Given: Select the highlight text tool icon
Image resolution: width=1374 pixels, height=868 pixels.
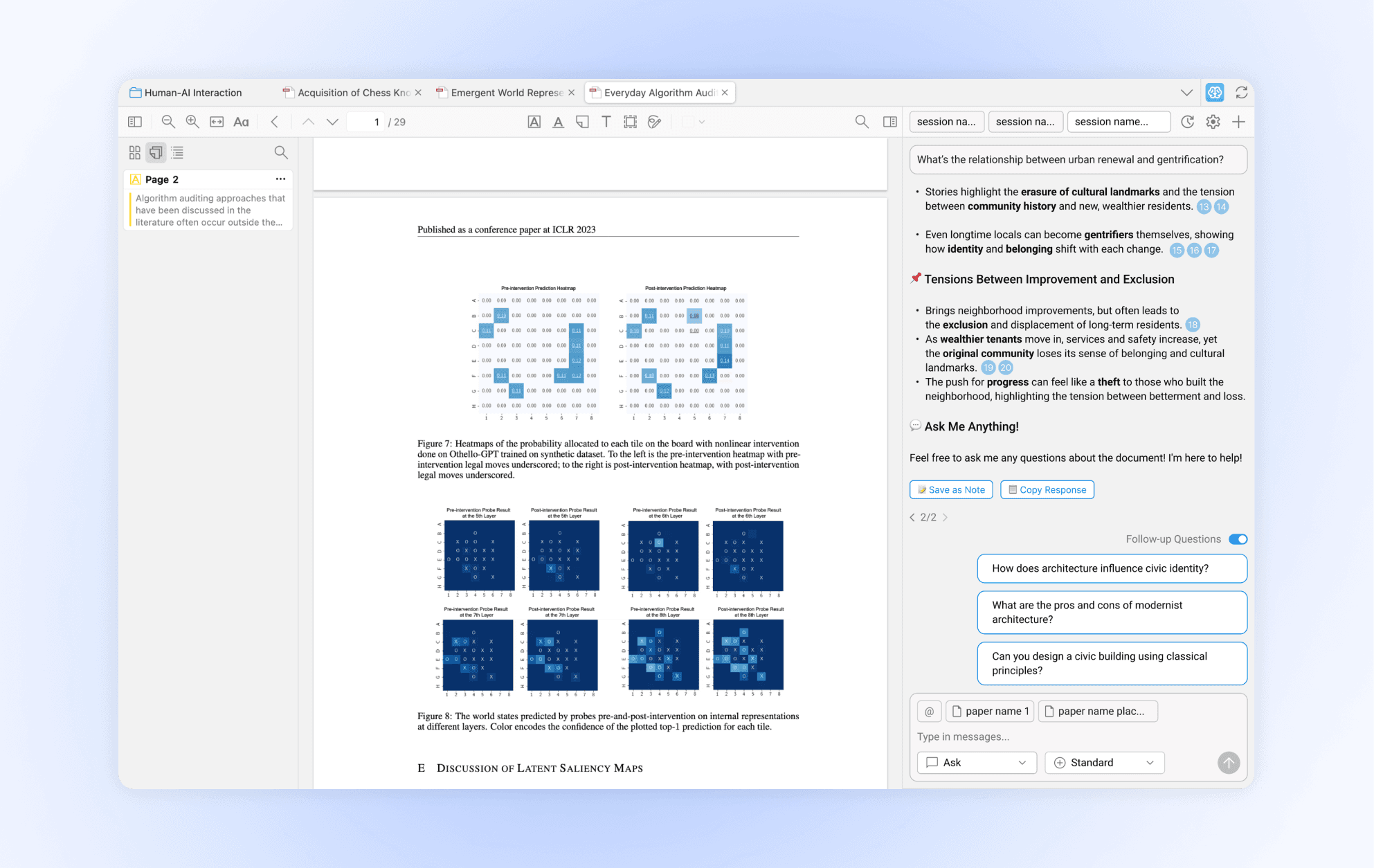Looking at the screenshot, I should (534, 122).
